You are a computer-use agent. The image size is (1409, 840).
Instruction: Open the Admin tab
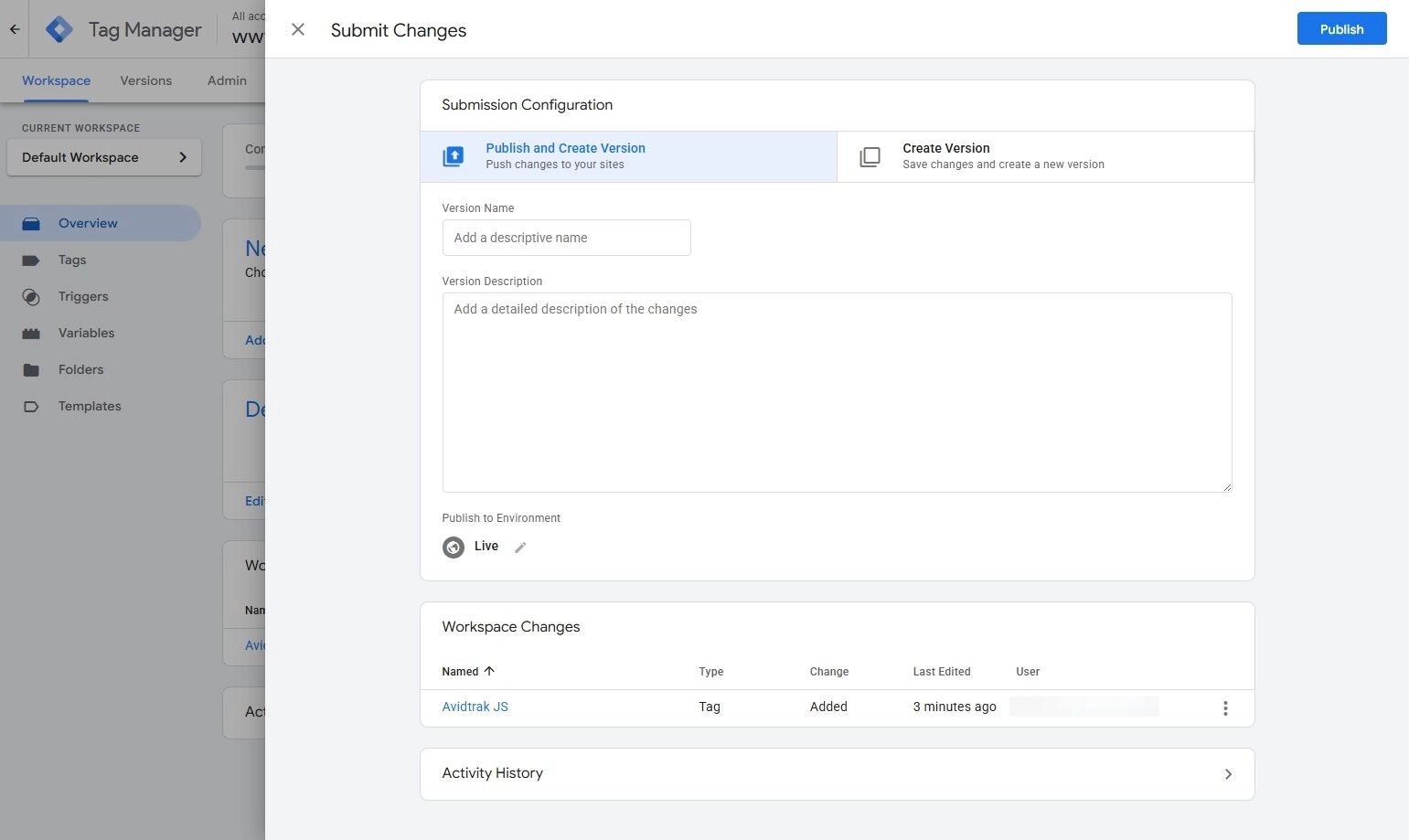tap(226, 80)
